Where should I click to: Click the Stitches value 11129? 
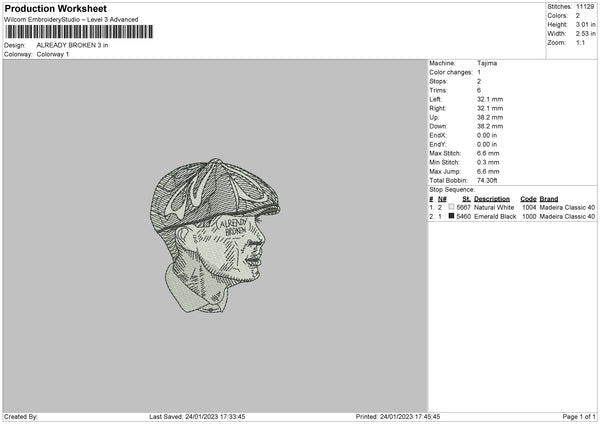(585, 7)
